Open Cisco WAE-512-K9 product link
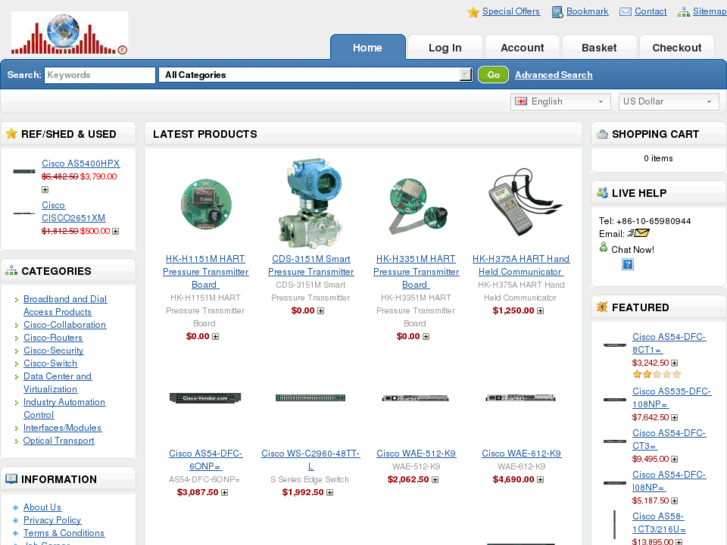The height and width of the screenshot is (545, 727). coord(416,453)
